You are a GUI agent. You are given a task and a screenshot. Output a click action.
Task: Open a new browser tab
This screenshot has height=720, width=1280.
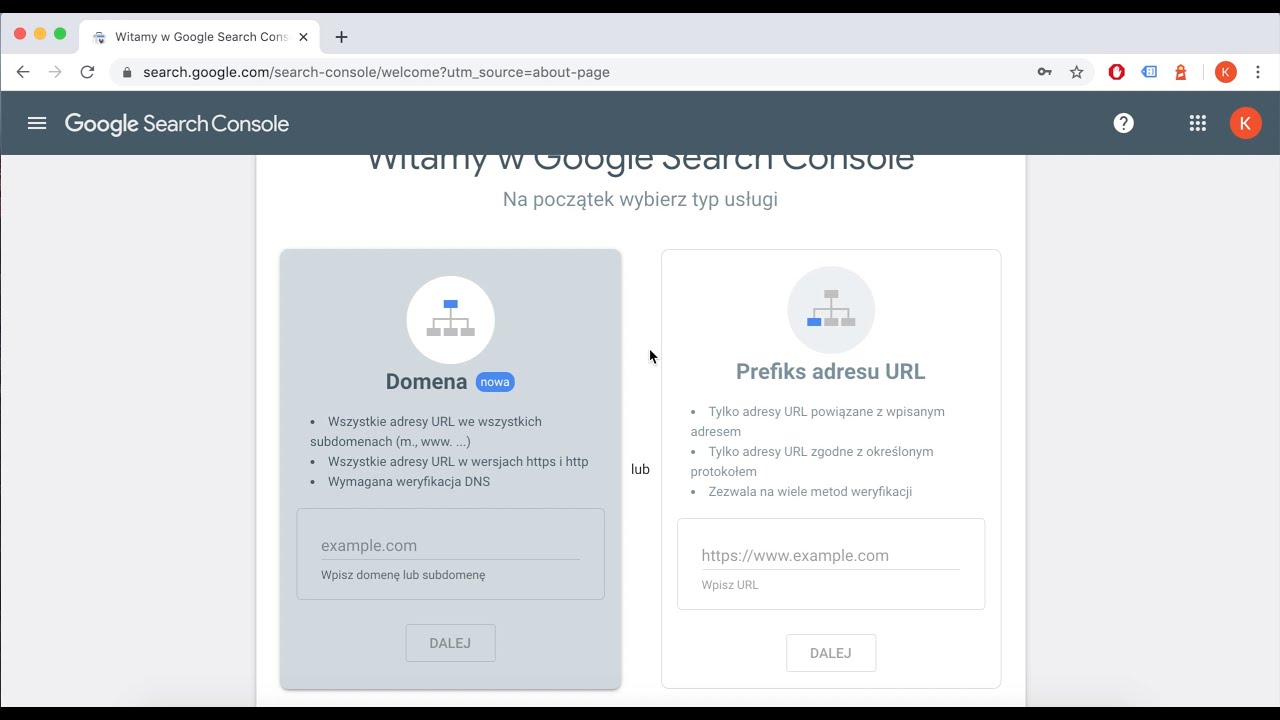[341, 37]
